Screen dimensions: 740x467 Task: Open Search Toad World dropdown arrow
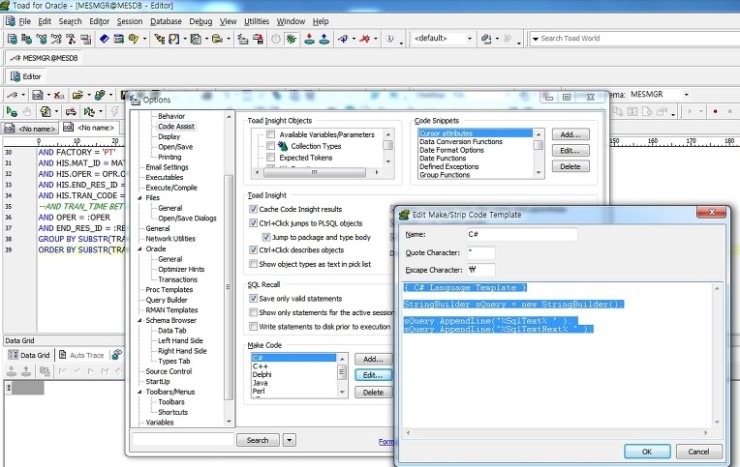point(535,39)
